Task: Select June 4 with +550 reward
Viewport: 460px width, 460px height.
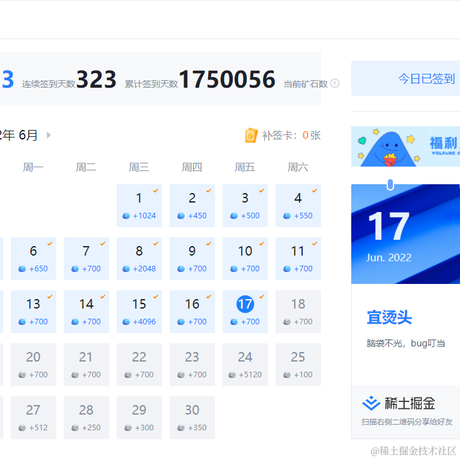Action: 298,206
